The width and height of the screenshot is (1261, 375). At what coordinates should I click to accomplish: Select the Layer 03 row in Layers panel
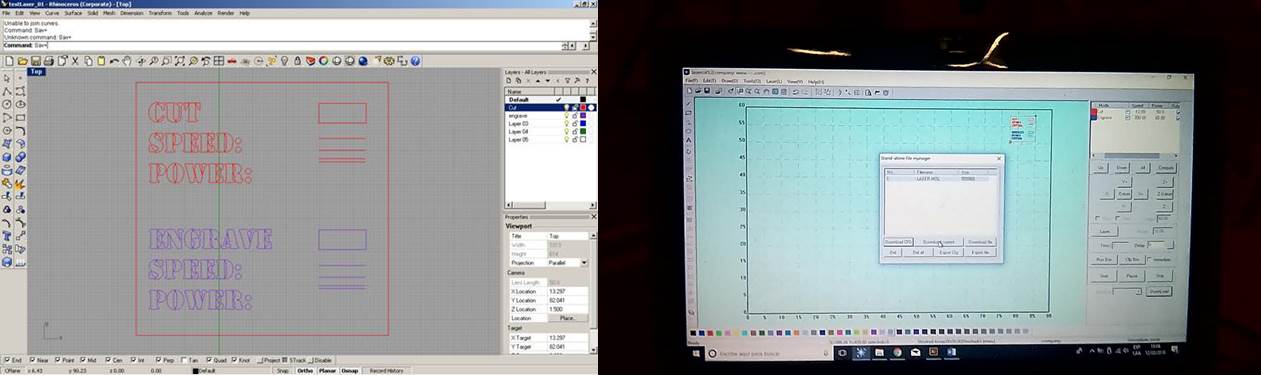[x=549, y=123]
